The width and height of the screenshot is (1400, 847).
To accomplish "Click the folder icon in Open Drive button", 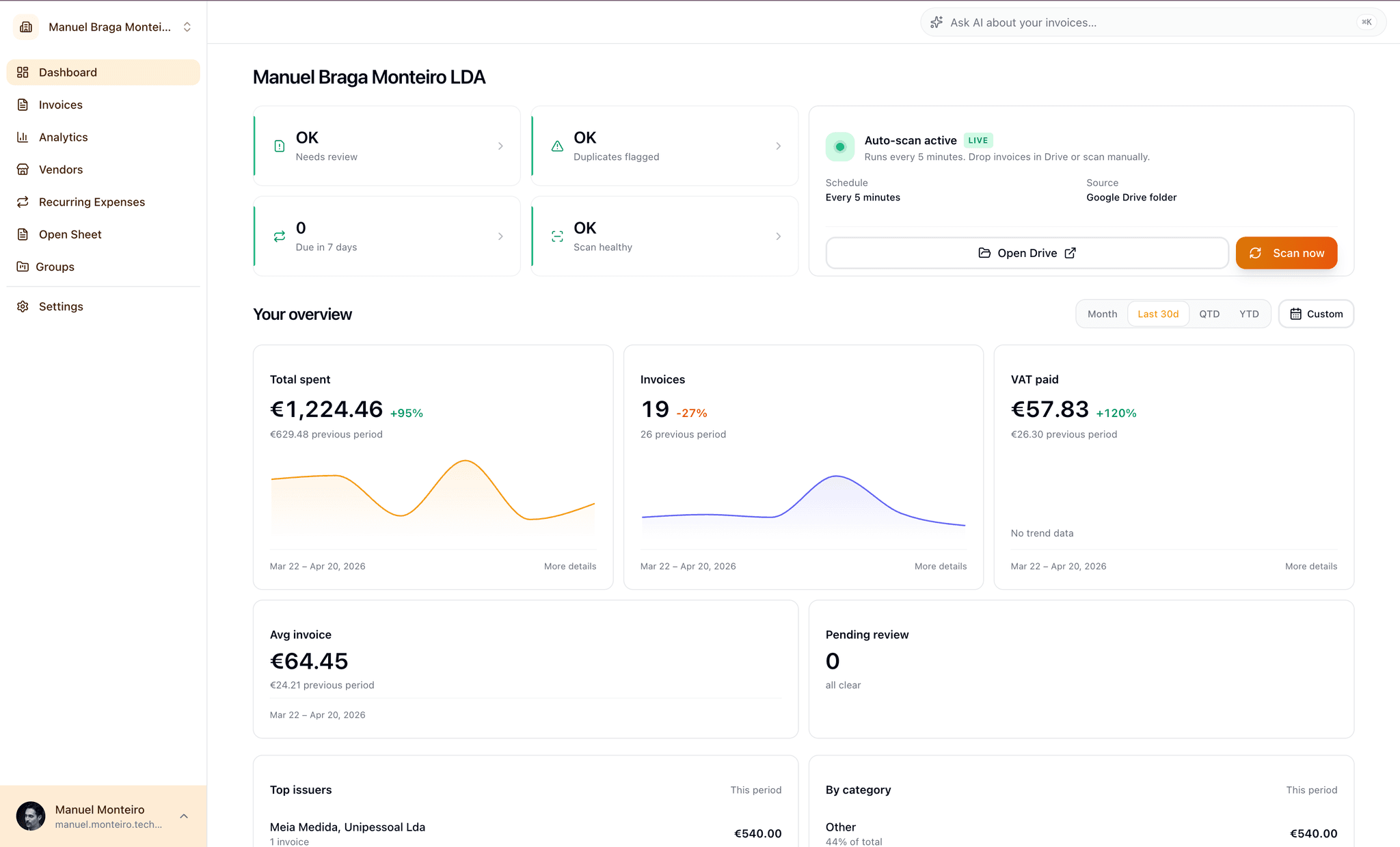I will 984,253.
